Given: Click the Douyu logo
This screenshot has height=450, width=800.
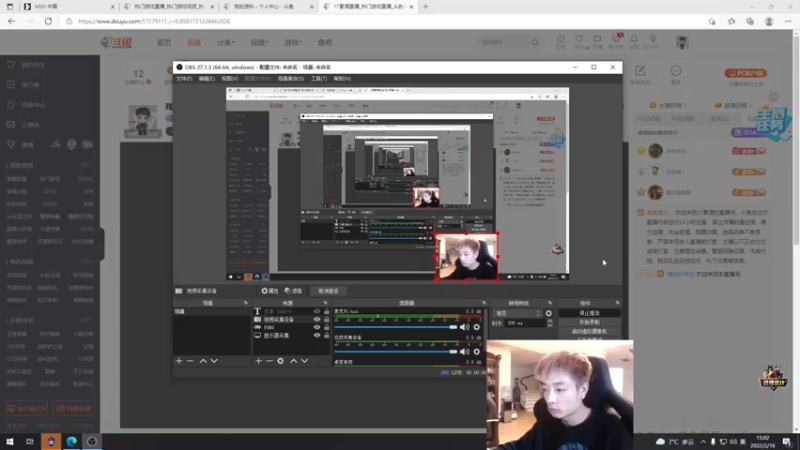Looking at the screenshot, I should pos(117,42).
